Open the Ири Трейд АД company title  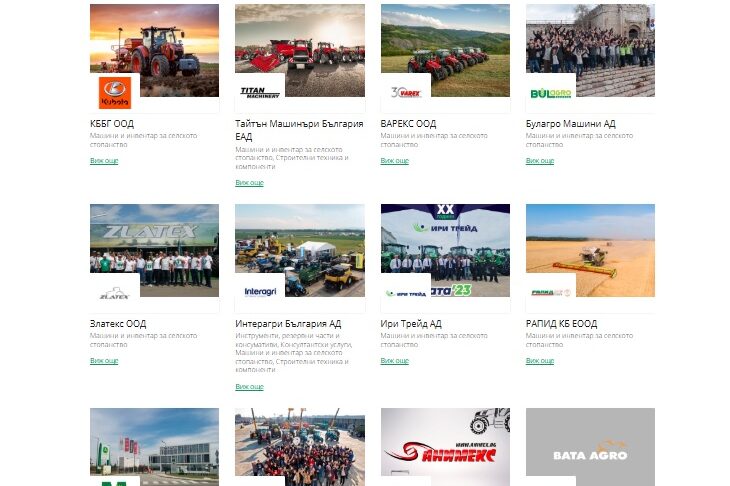411,324
